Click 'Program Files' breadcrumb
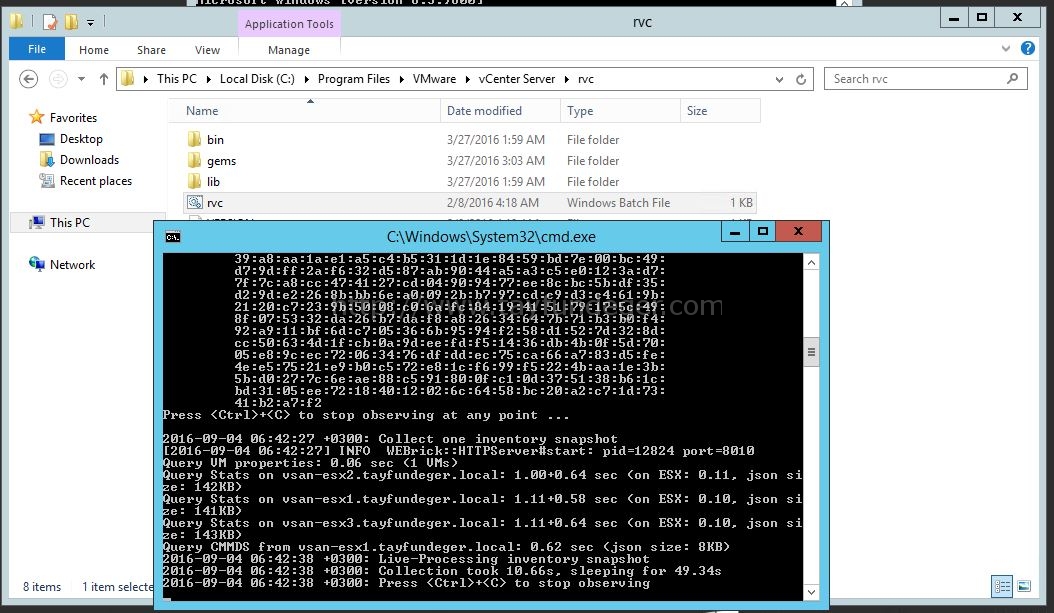This screenshot has width=1054, height=613. point(354,79)
